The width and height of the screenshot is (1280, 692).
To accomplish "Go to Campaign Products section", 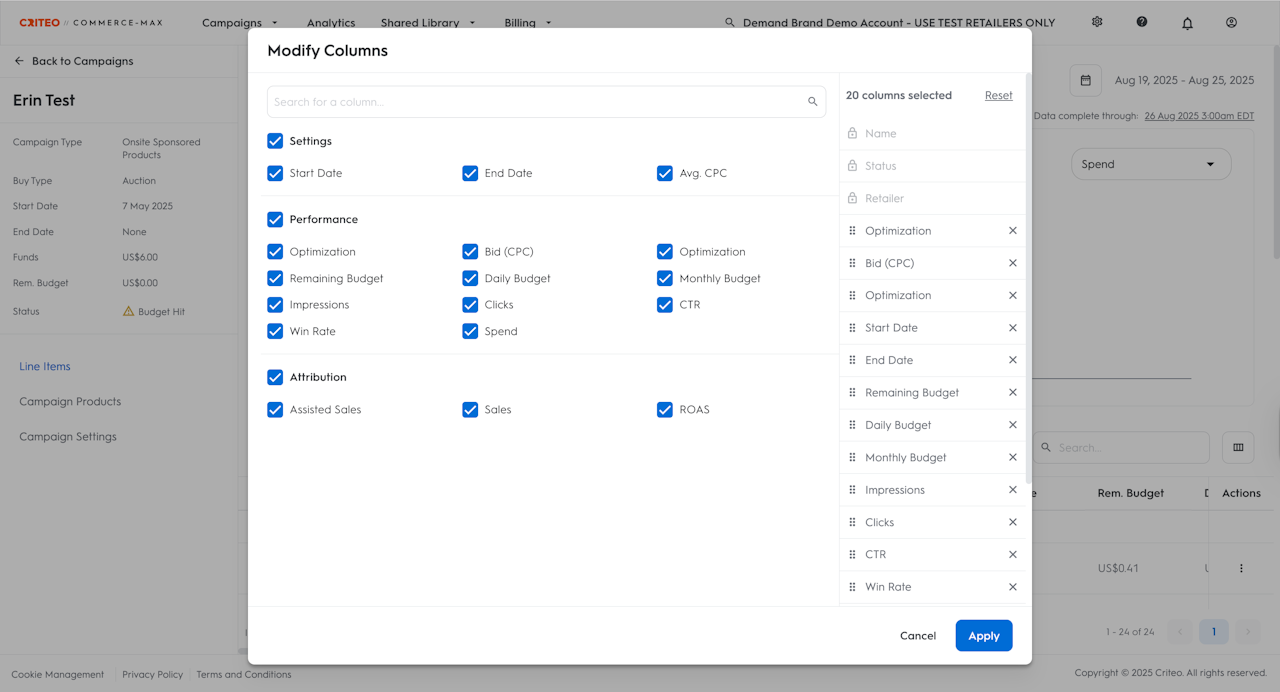I will (x=70, y=401).
